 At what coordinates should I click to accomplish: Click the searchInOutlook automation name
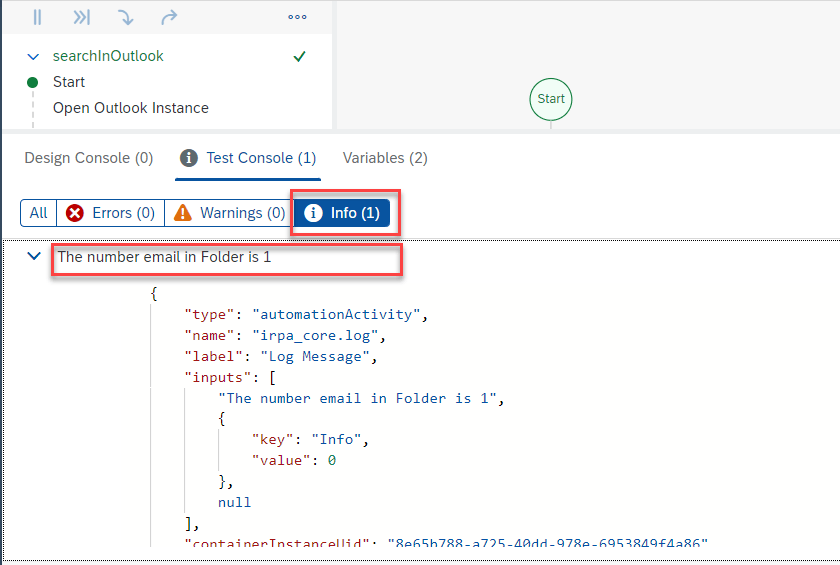[108, 56]
